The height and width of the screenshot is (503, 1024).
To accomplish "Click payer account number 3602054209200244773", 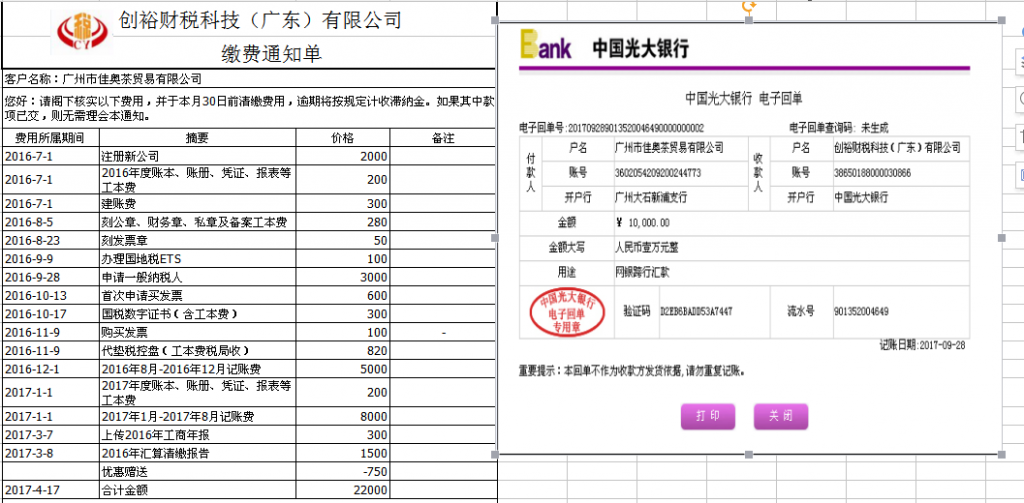I will coord(658,173).
